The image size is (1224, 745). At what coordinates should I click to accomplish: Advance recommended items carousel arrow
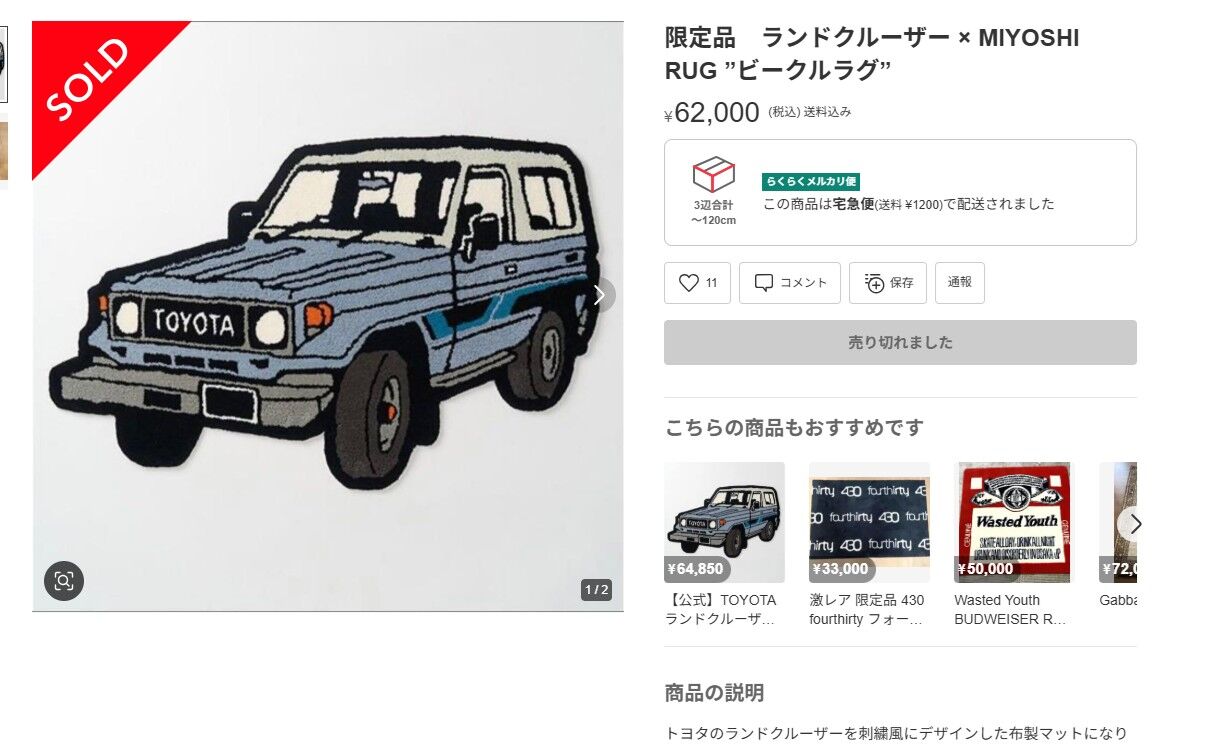1133,524
